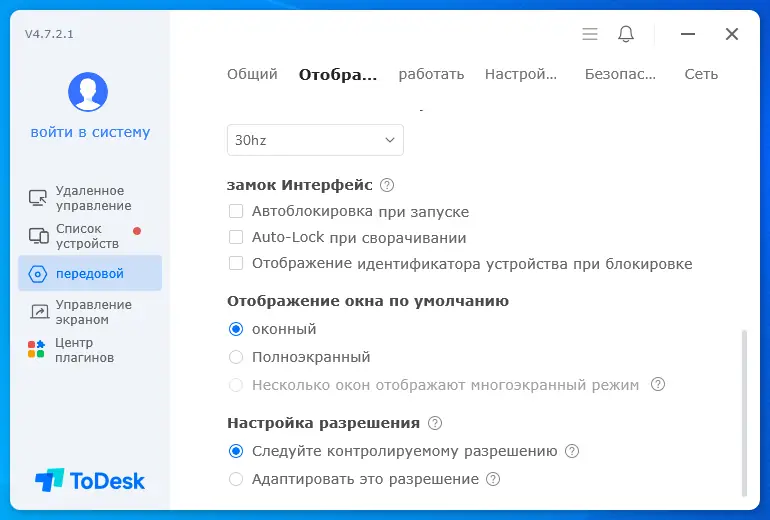Switch to the Сеть tab

pyautogui.click(x=701, y=74)
